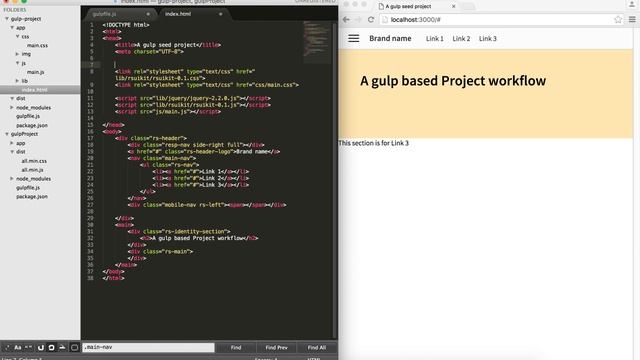Open main.js in sidebar
Screen dimensions: 640x360
(x=36, y=72)
